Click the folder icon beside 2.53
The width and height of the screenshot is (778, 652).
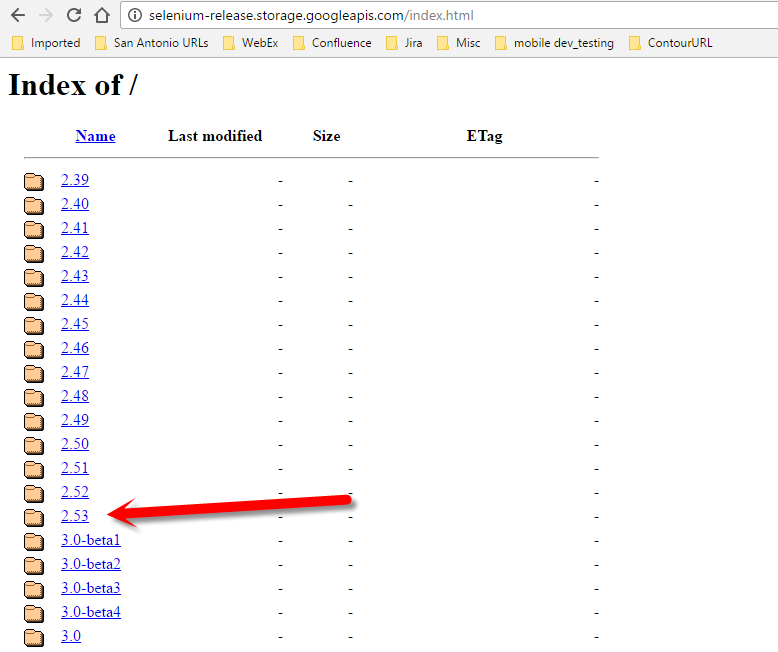34,518
